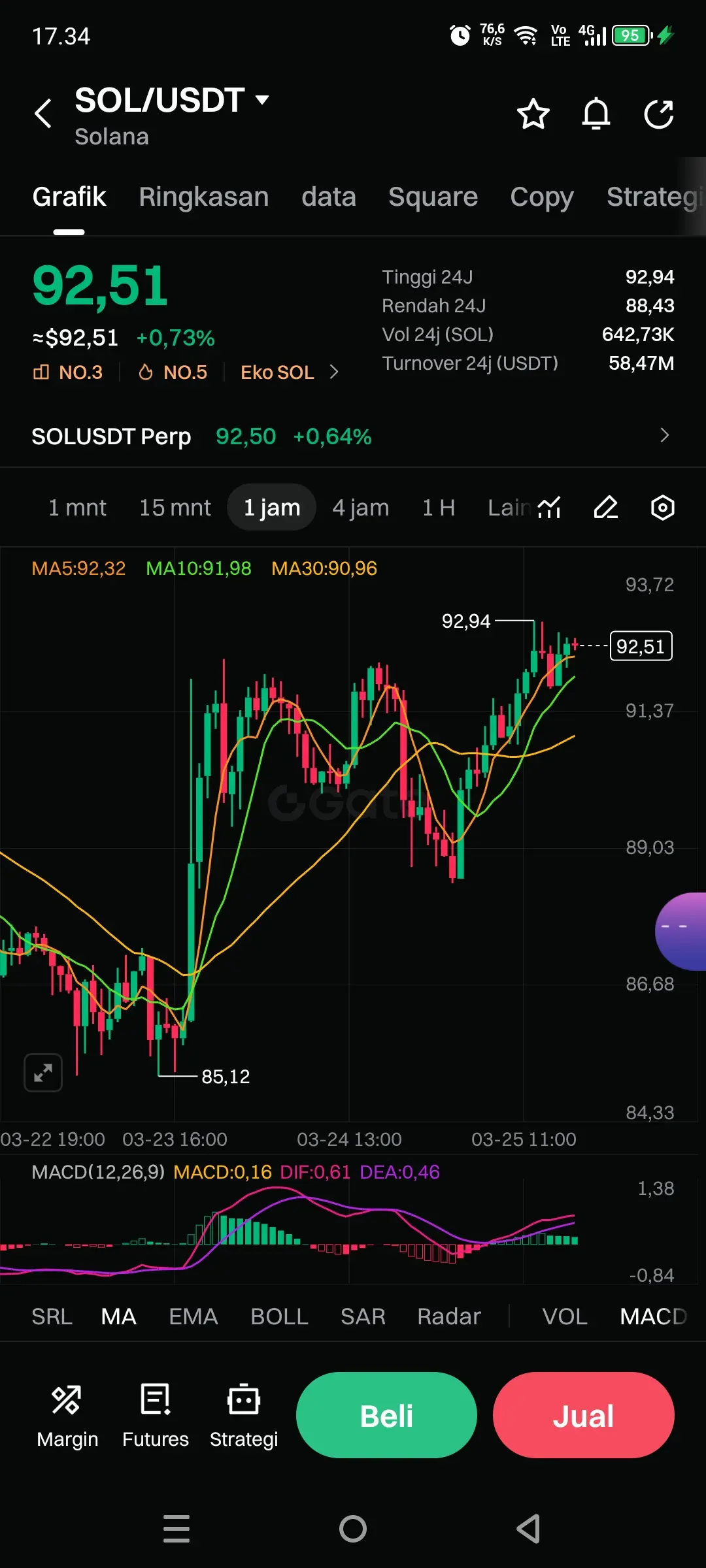Expand SOLUSDT Perp with right chevron
Viewport: 706px width, 1568px height.
click(x=665, y=436)
